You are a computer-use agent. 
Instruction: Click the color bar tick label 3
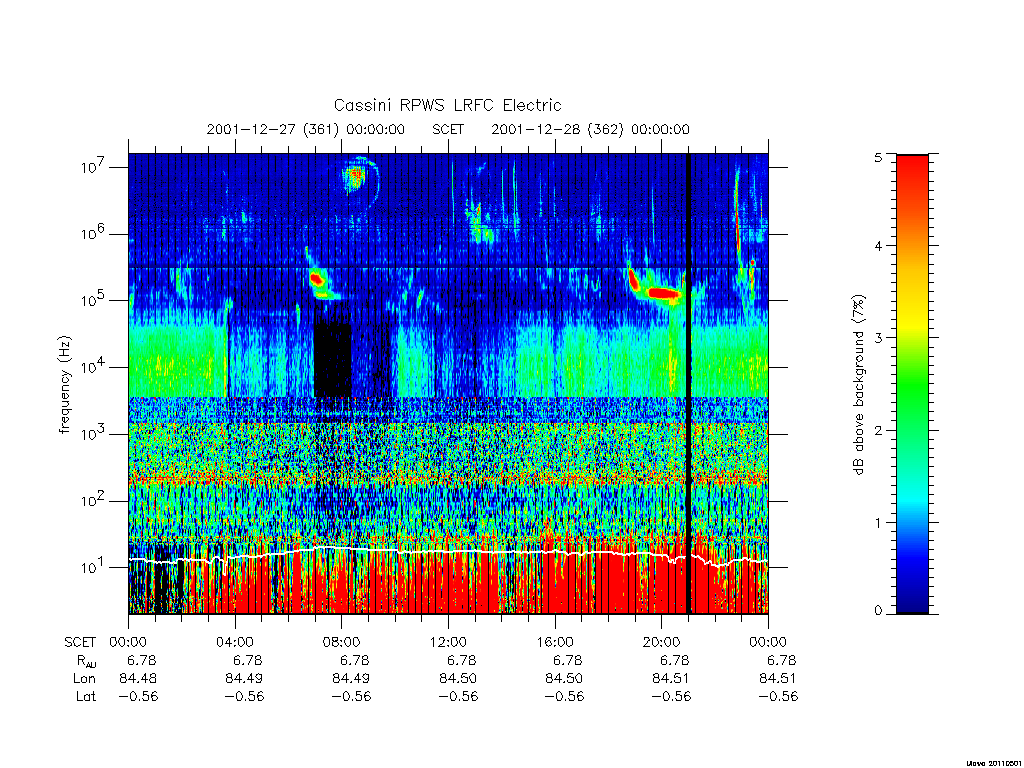pyautogui.click(x=878, y=338)
